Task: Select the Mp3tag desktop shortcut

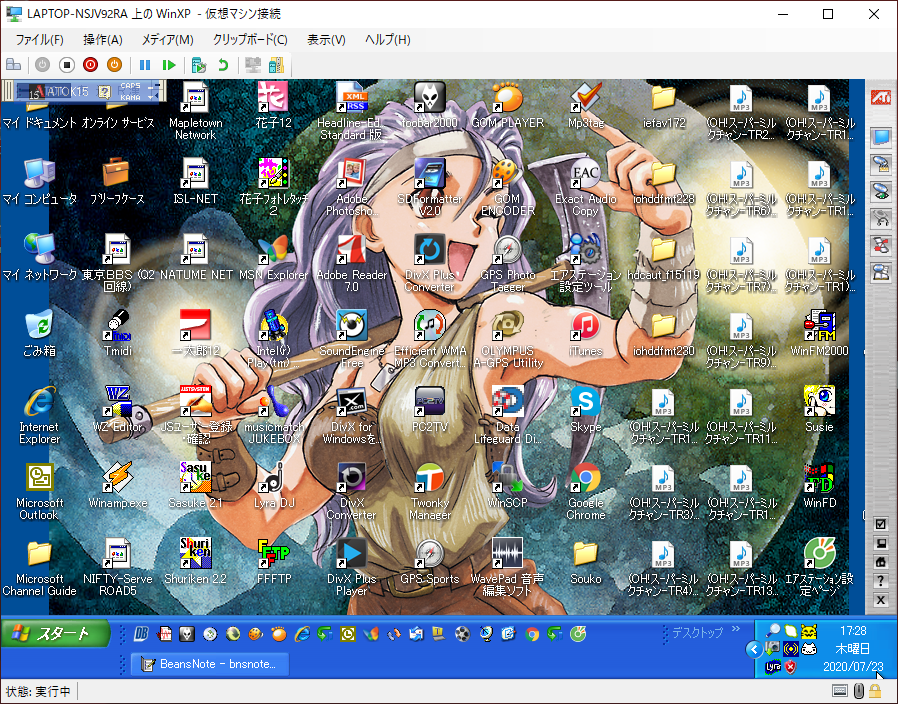Action: [586, 105]
